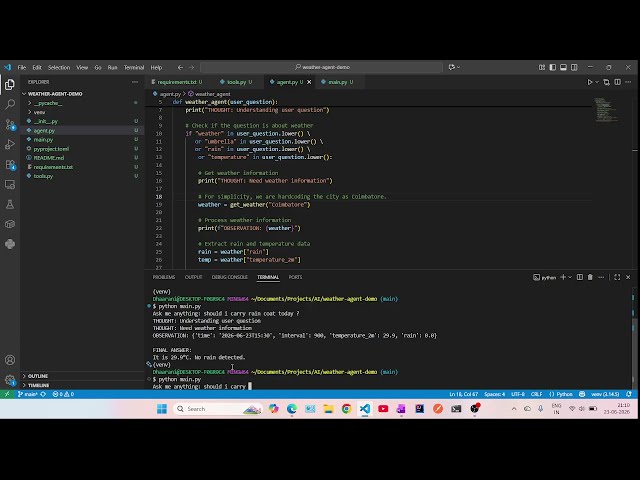The height and width of the screenshot is (480, 640).
Task: Show the PROBLEMS panel tab
Action: pos(164,277)
